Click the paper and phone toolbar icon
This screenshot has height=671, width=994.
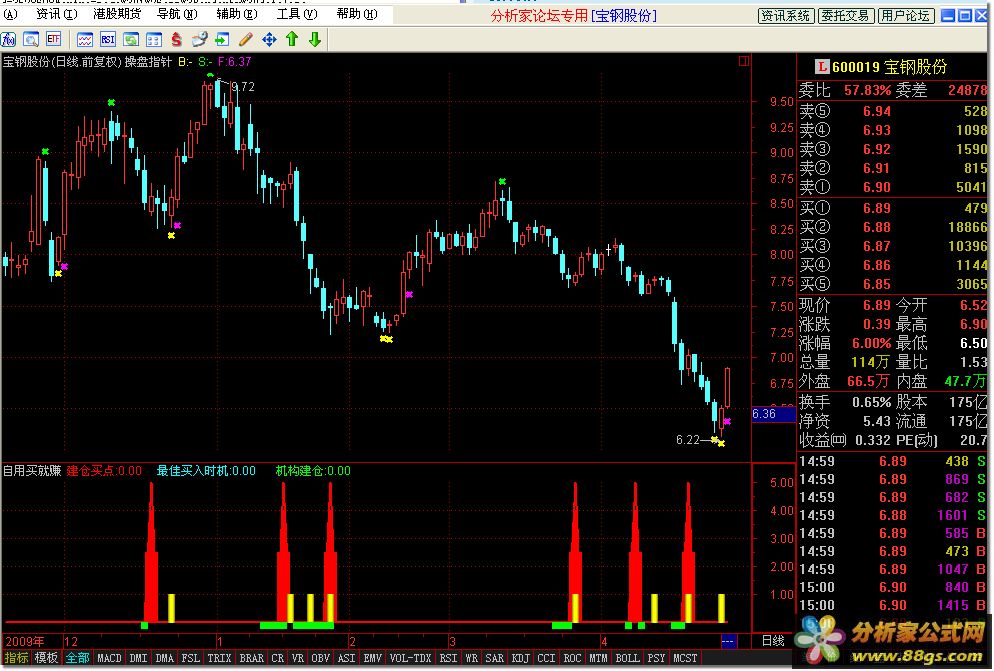tap(199, 40)
